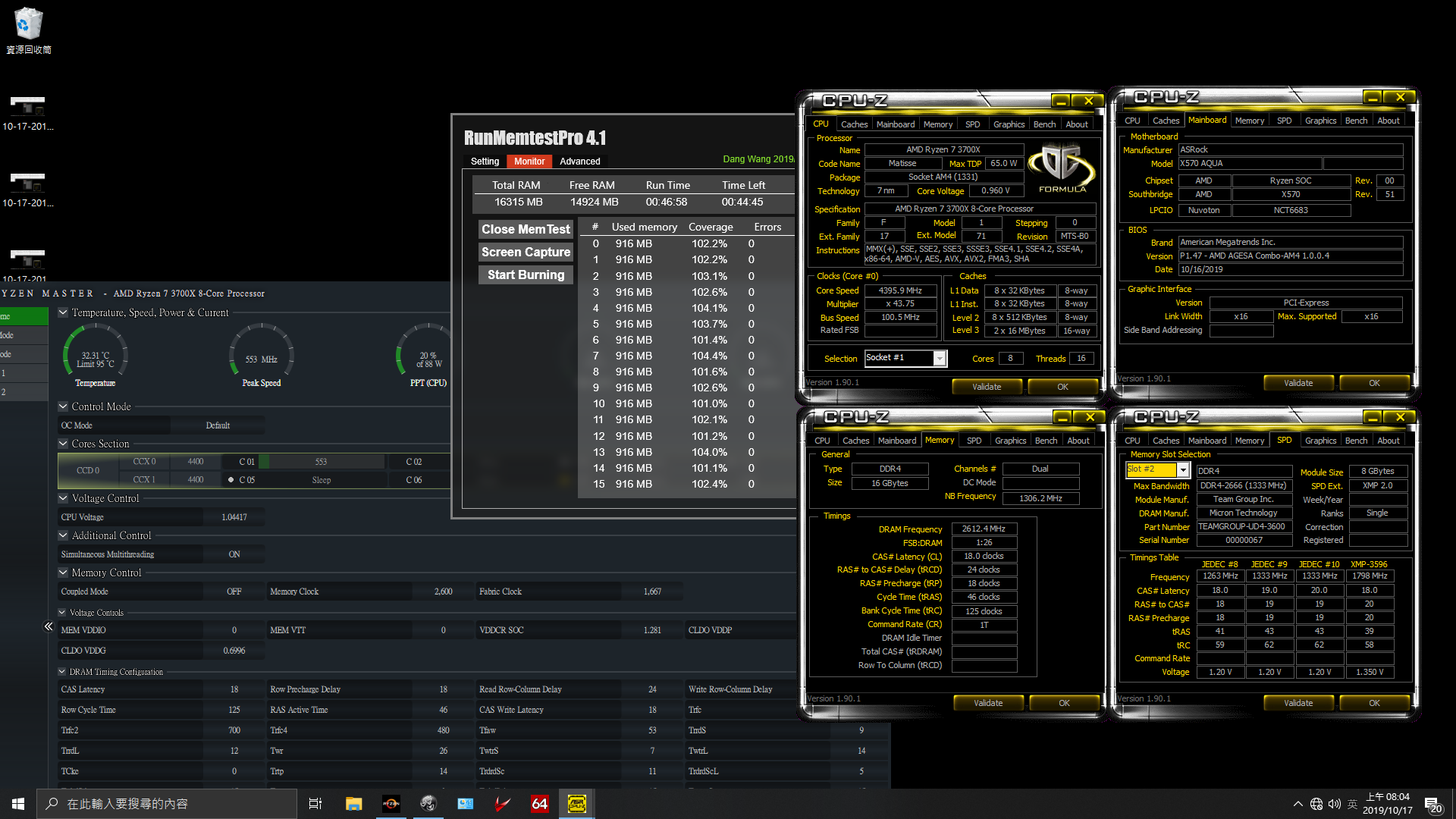Image resolution: width=1456 pixels, height=819 pixels.
Task: Click Validate in CPU-Z SPD window
Action: pos(1298,703)
